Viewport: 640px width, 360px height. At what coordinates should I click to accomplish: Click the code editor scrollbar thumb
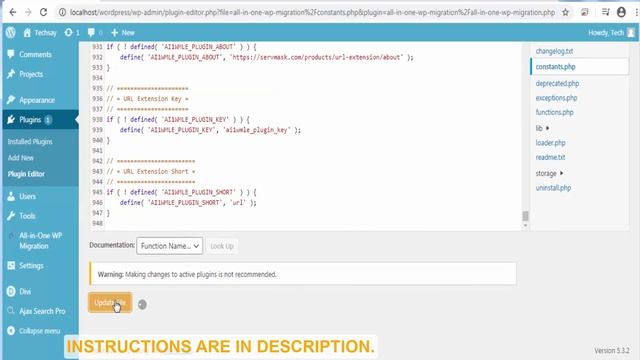tap(525, 216)
